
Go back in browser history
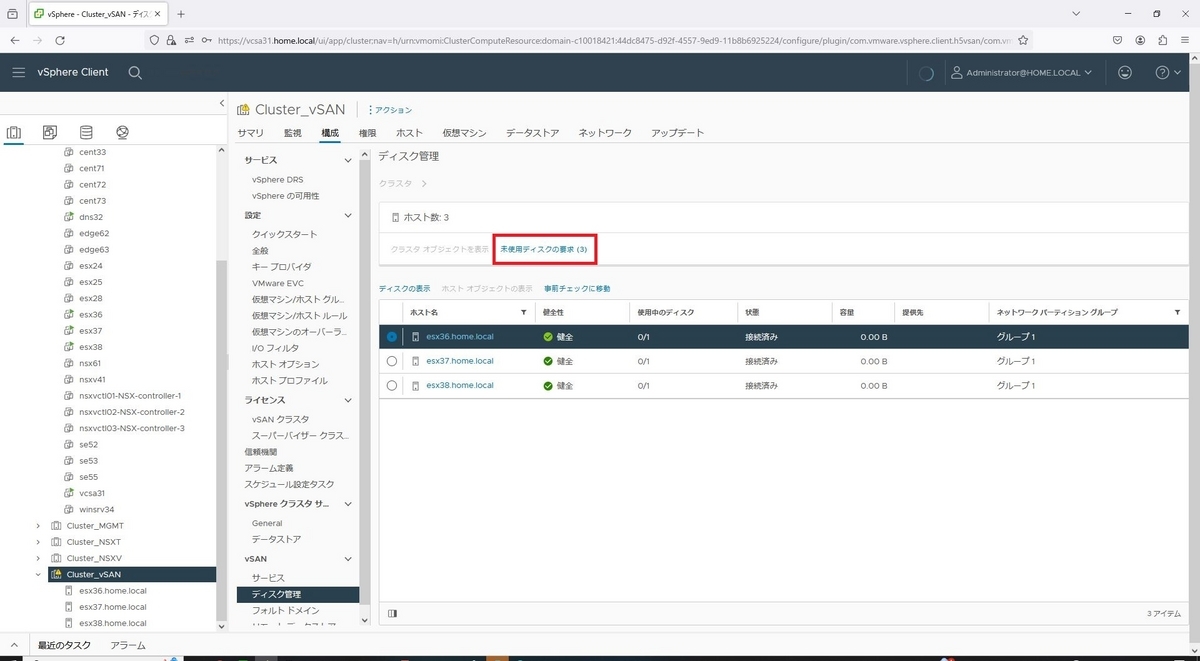pyautogui.click(x=14, y=40)
